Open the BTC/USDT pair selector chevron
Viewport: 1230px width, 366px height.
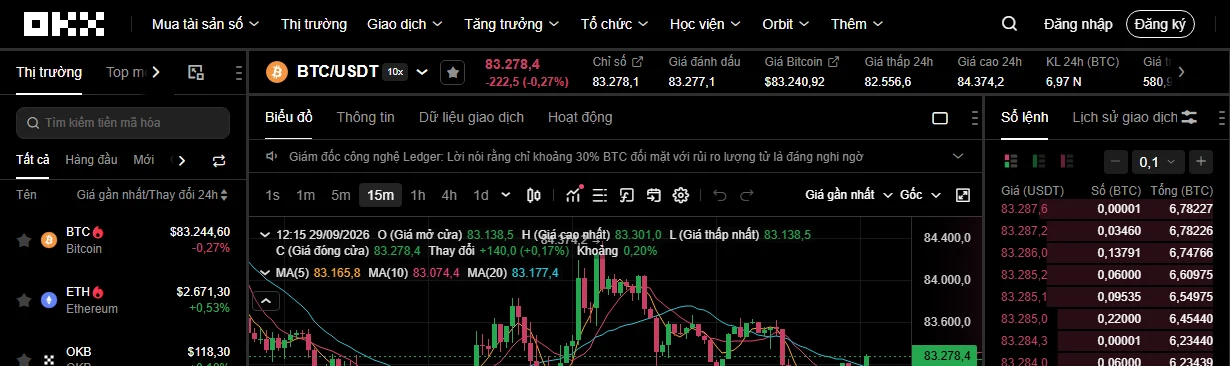click(x=422, y=72)
